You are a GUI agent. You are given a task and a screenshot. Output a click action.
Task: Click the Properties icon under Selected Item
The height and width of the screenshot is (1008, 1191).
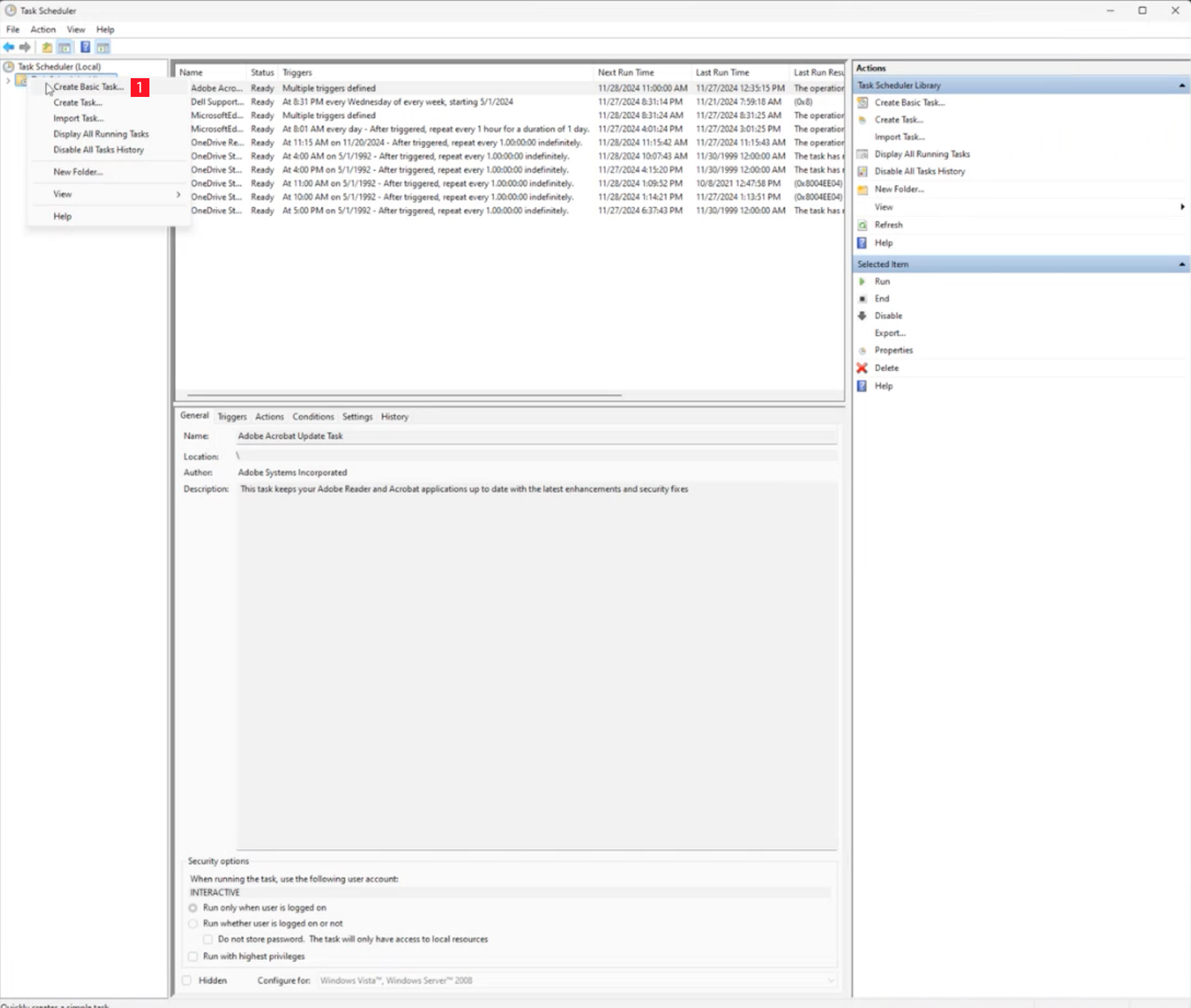pos(863,351)
